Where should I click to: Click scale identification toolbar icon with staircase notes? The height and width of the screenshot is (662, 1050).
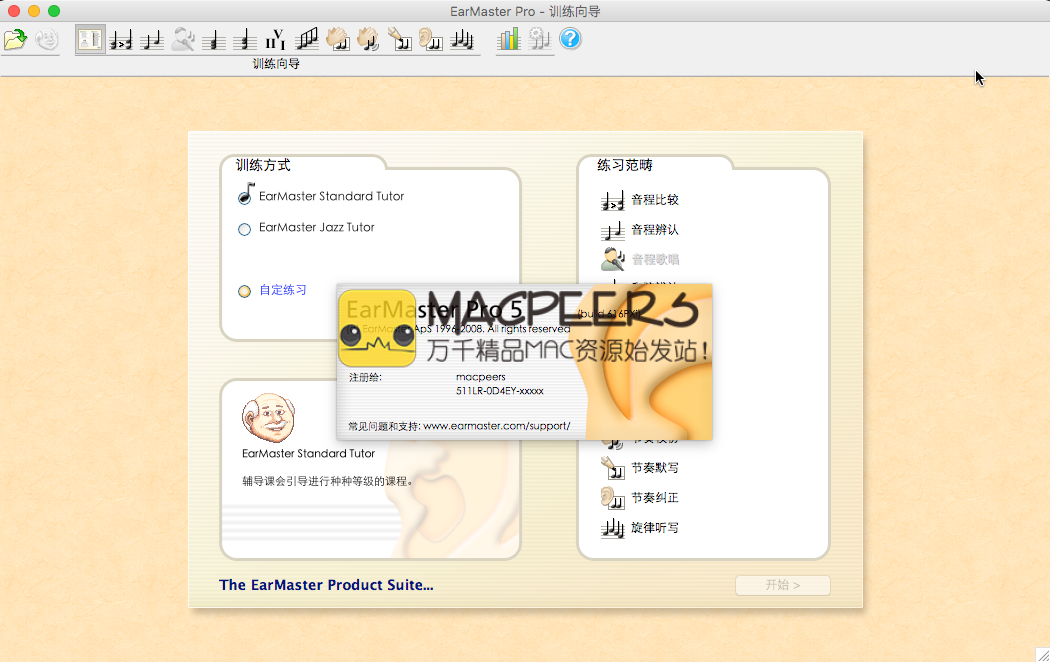point(307,40)
